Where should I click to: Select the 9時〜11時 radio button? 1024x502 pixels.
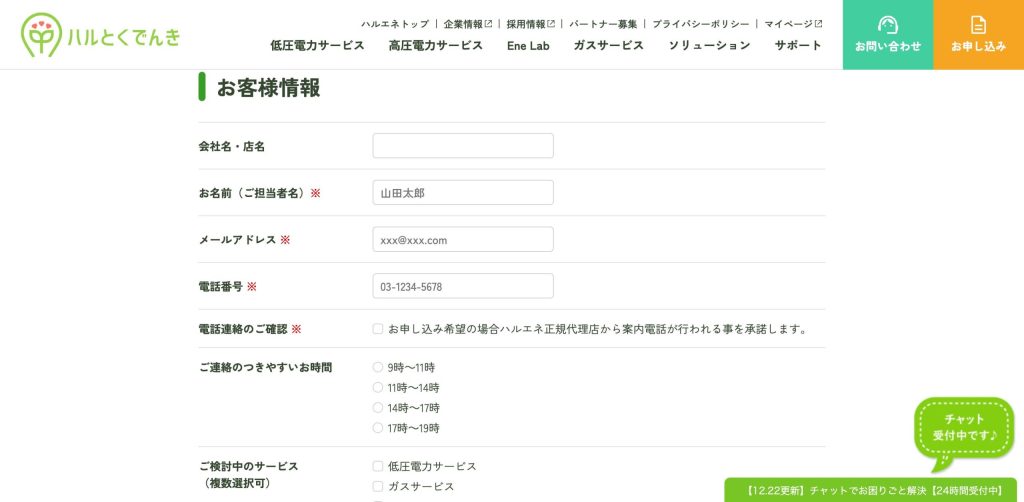click(x=377, y=368)
